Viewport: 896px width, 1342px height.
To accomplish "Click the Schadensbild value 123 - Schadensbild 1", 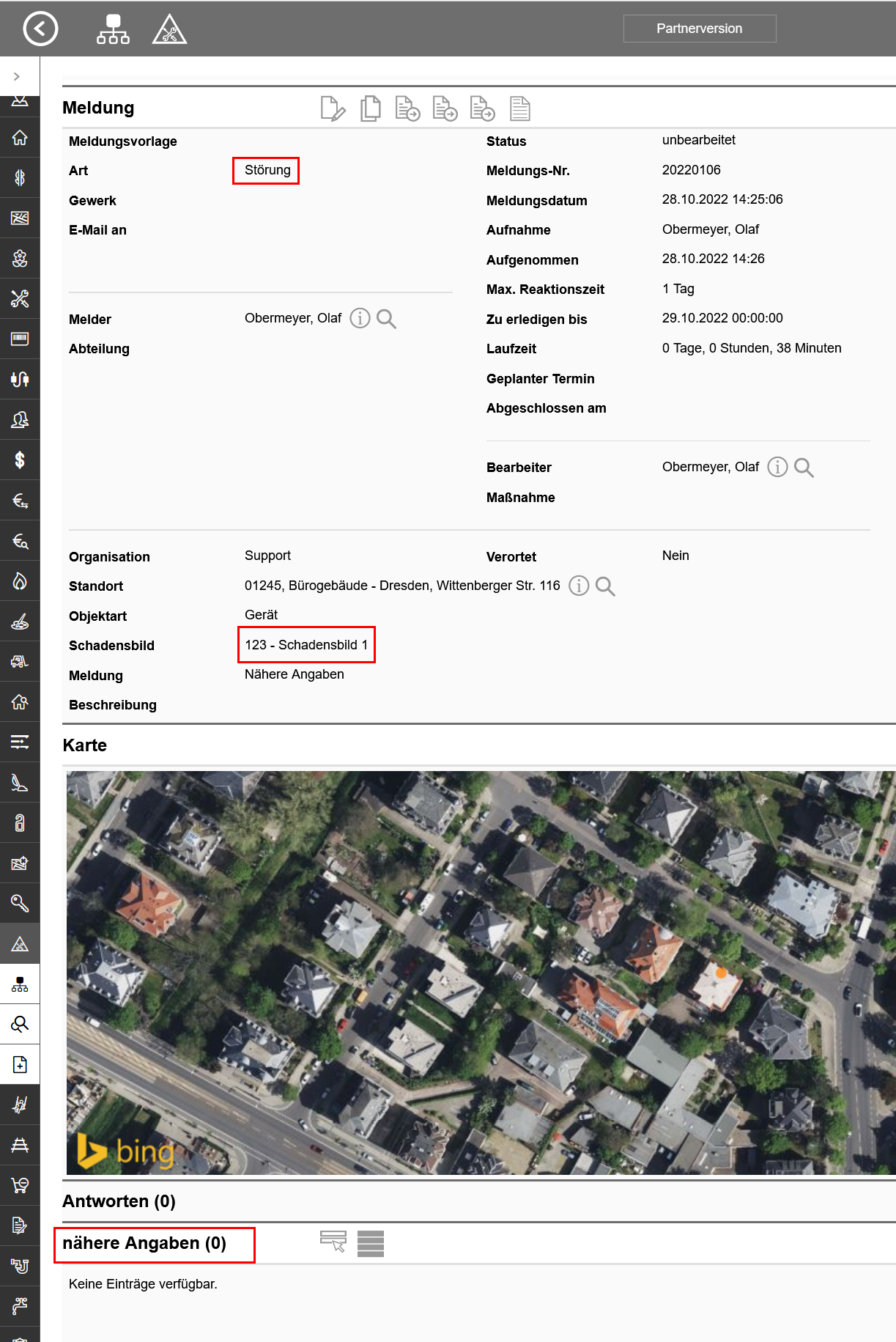I will pyautogui.click(x=306, y=645).
